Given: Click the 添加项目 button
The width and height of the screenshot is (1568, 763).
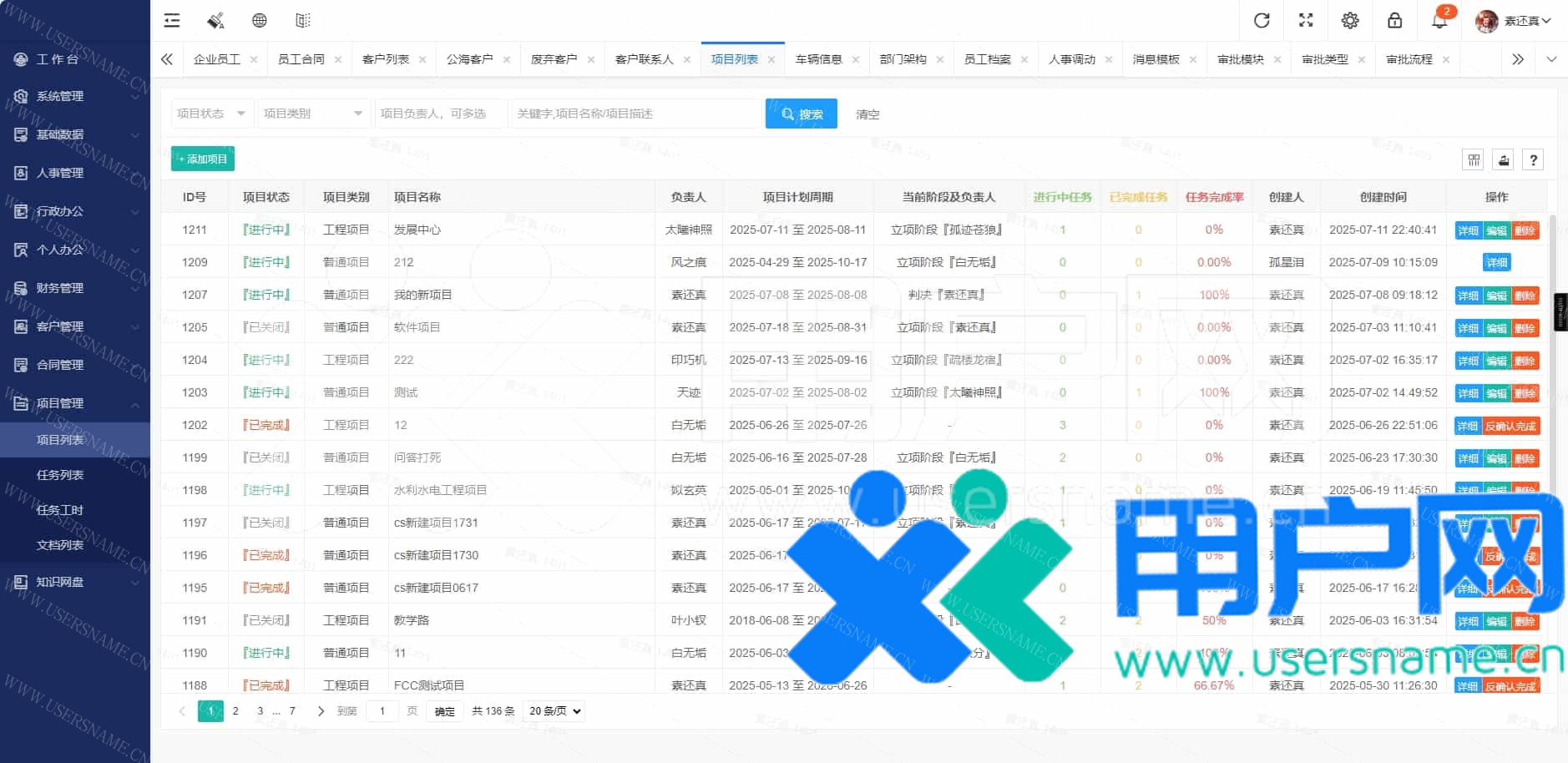Looking at the screenshot, I should coord(202,159).
